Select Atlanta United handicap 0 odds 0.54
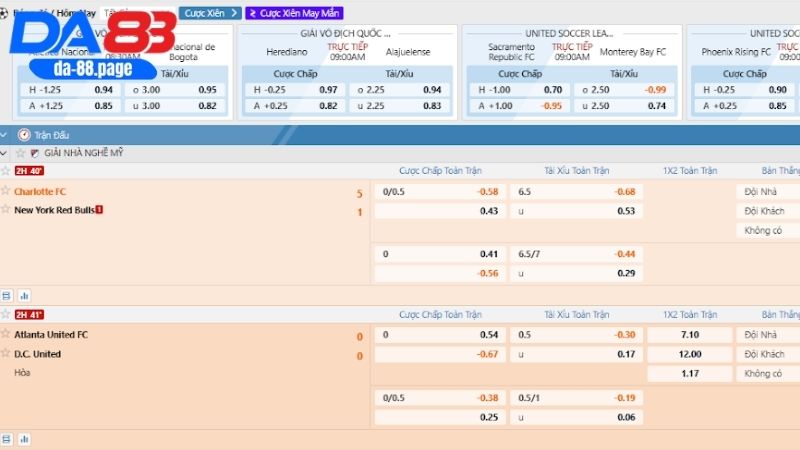Viewport: 800px width, 450px height. point(440,335)
